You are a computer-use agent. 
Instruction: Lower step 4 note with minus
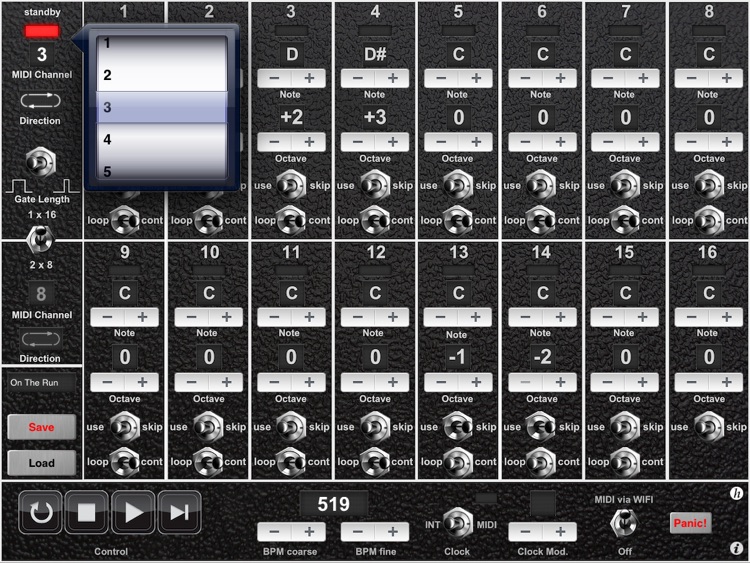tap(357, 78)
